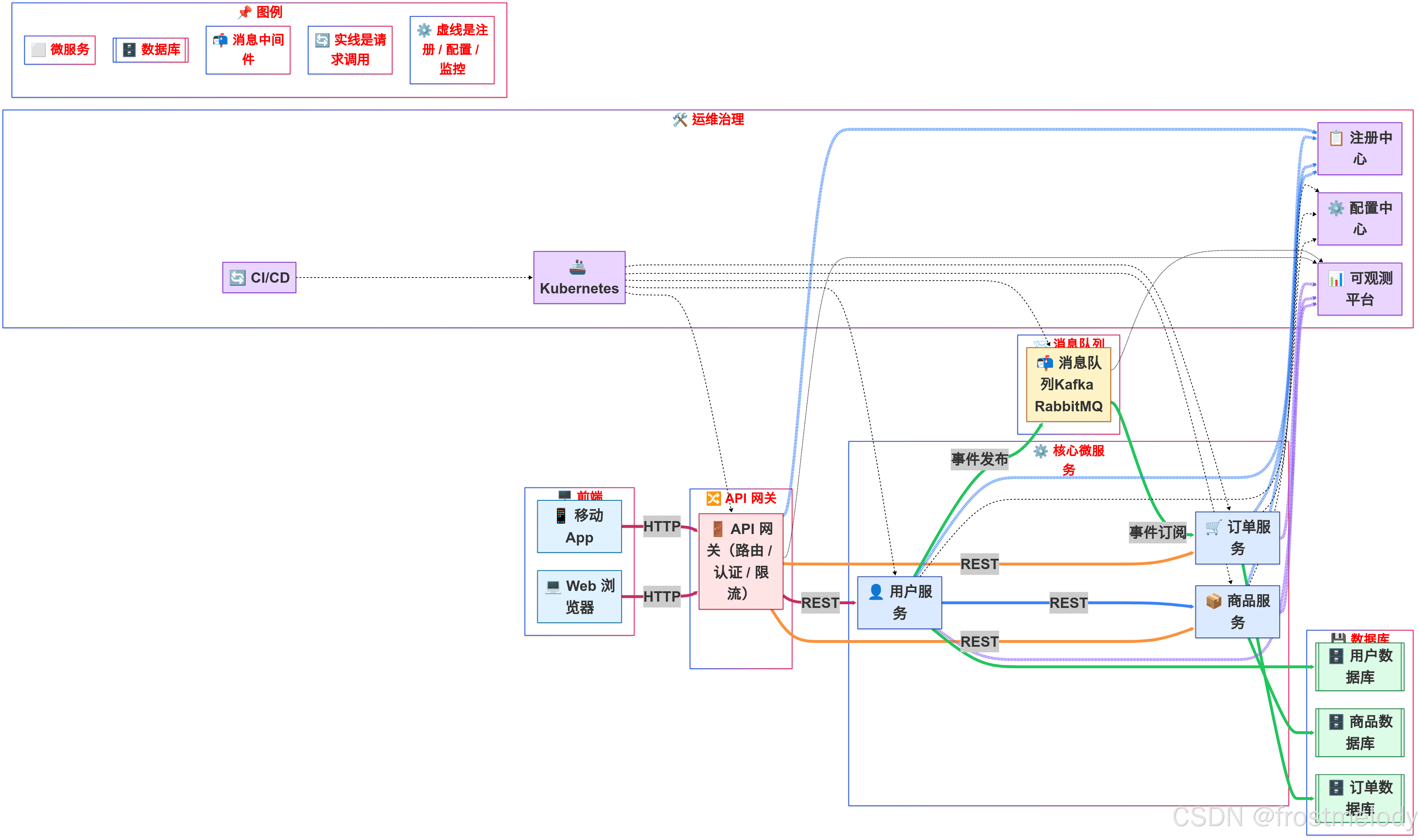Click the 运维治理 group title
This screenshot has width=1419, height=840.
pos(717,119)
